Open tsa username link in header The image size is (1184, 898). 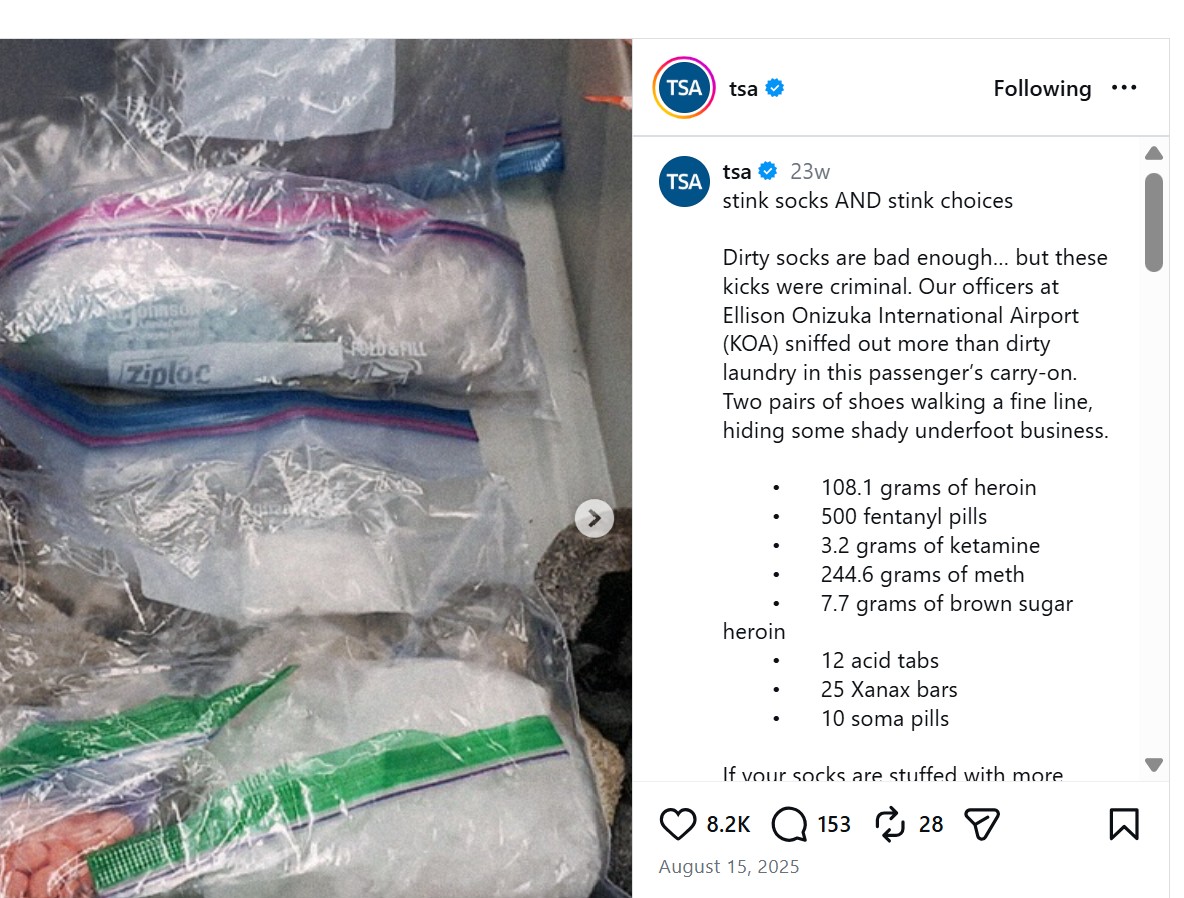tap(743, 88)
